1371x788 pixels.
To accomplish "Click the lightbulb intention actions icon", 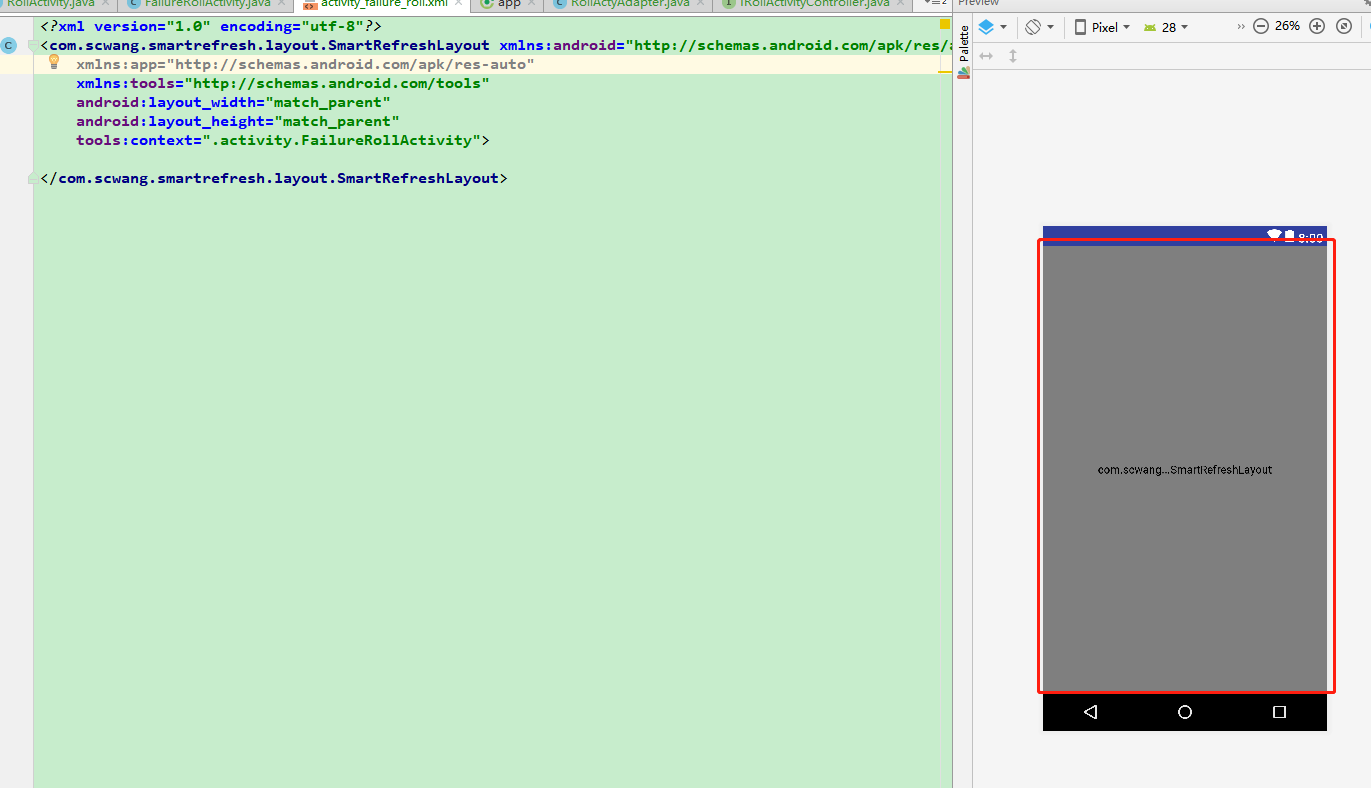I will [x=53, y=61].
